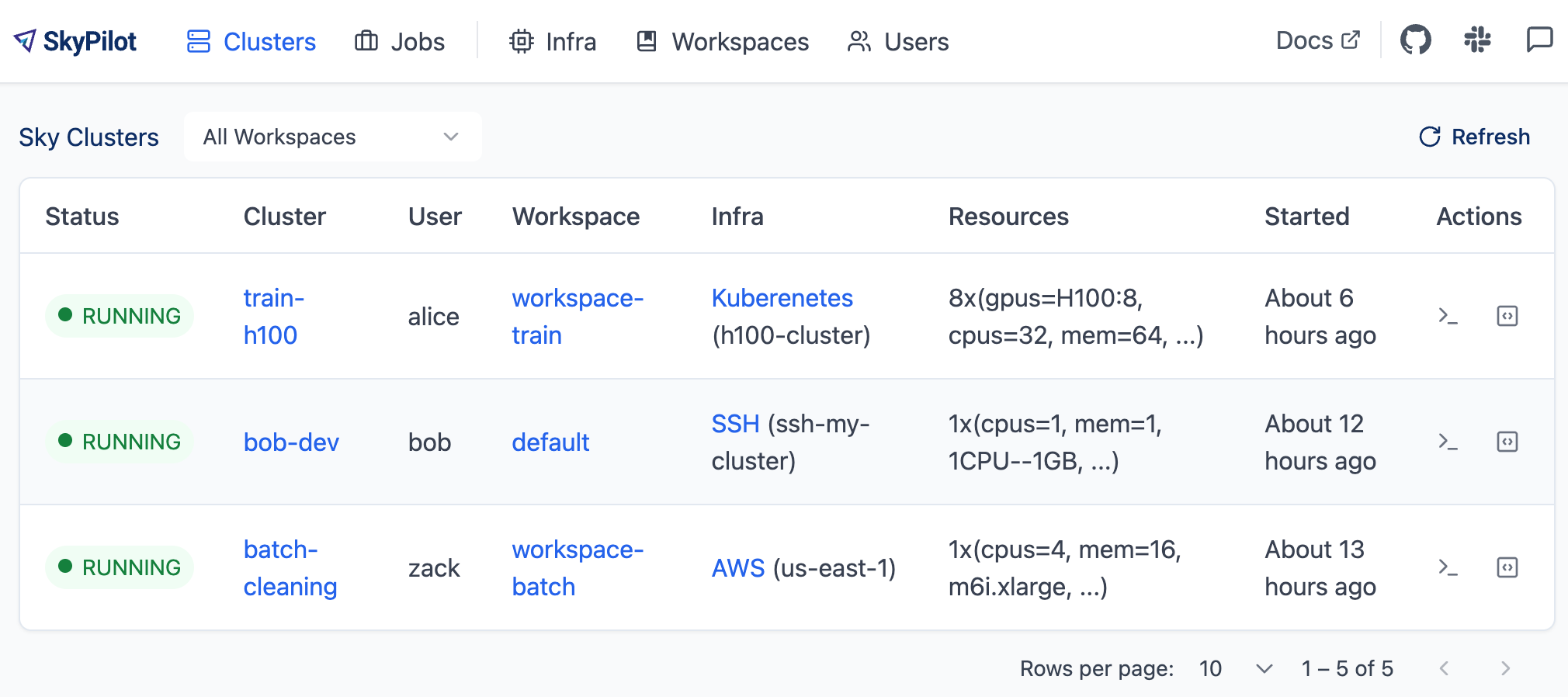Switch to the Jobs tab
The image size is (1568, 697).
pos(400,41)
